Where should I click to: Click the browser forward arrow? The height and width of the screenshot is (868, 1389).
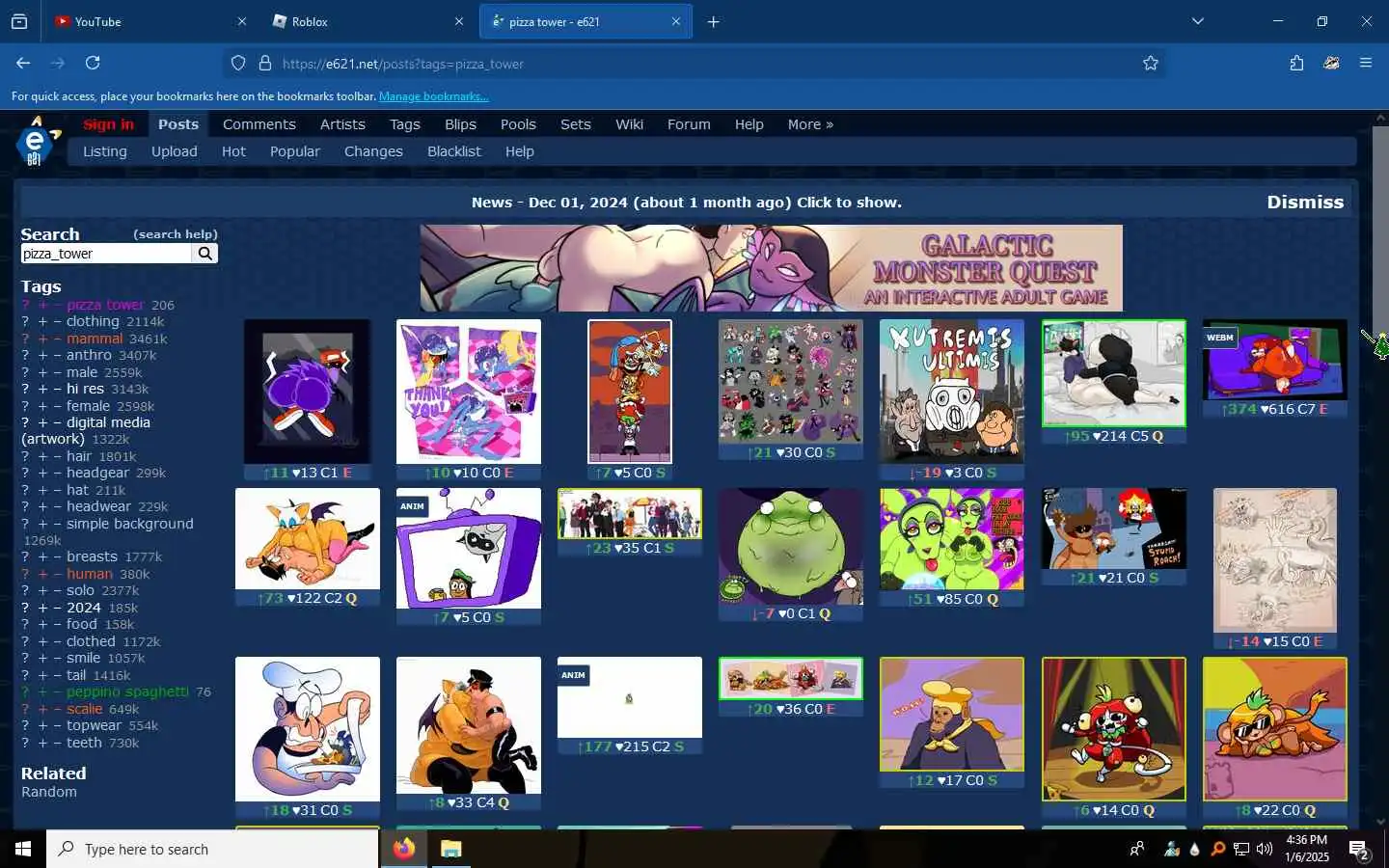[x=58, y=63]
